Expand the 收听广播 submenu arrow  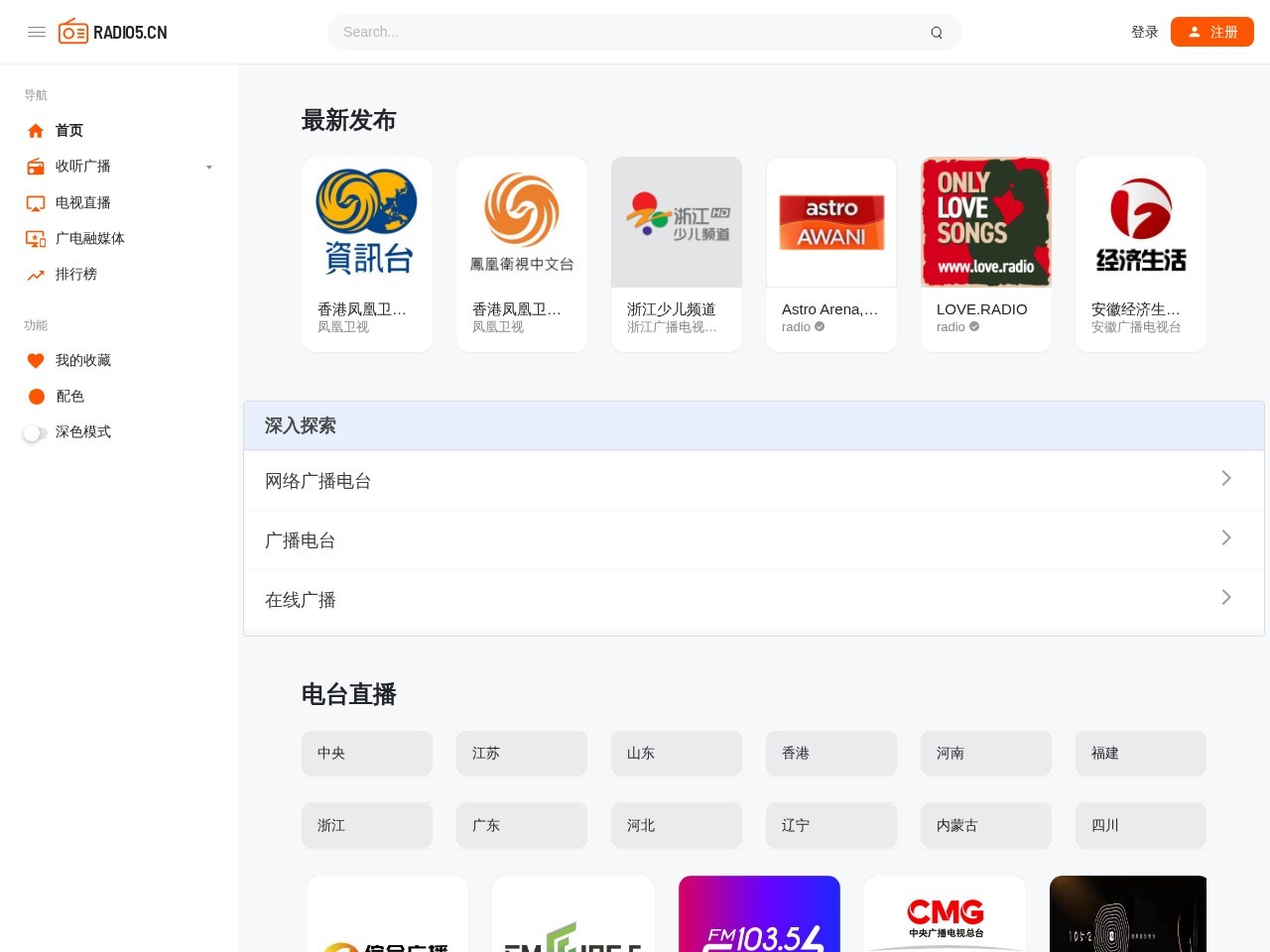tap(209, 167)
